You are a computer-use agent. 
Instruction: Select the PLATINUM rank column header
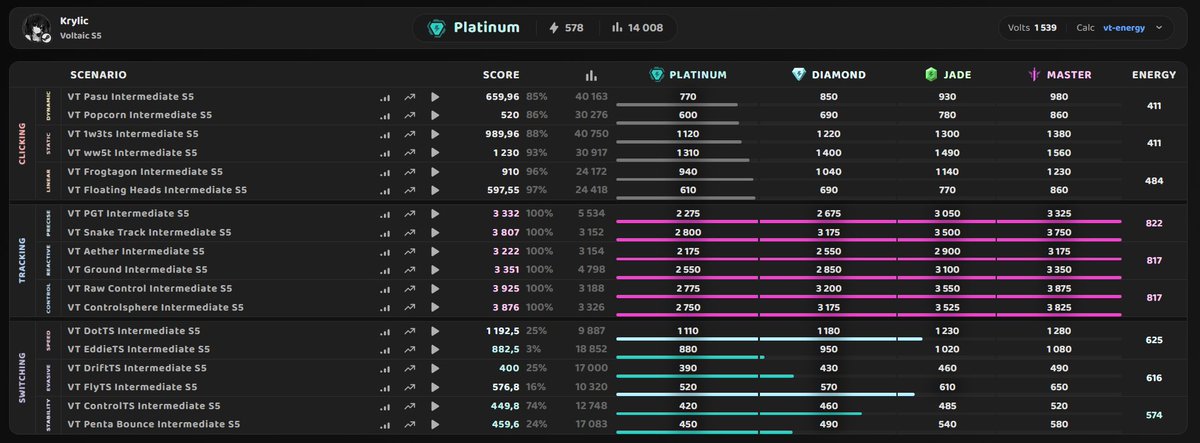click(688, 75)
